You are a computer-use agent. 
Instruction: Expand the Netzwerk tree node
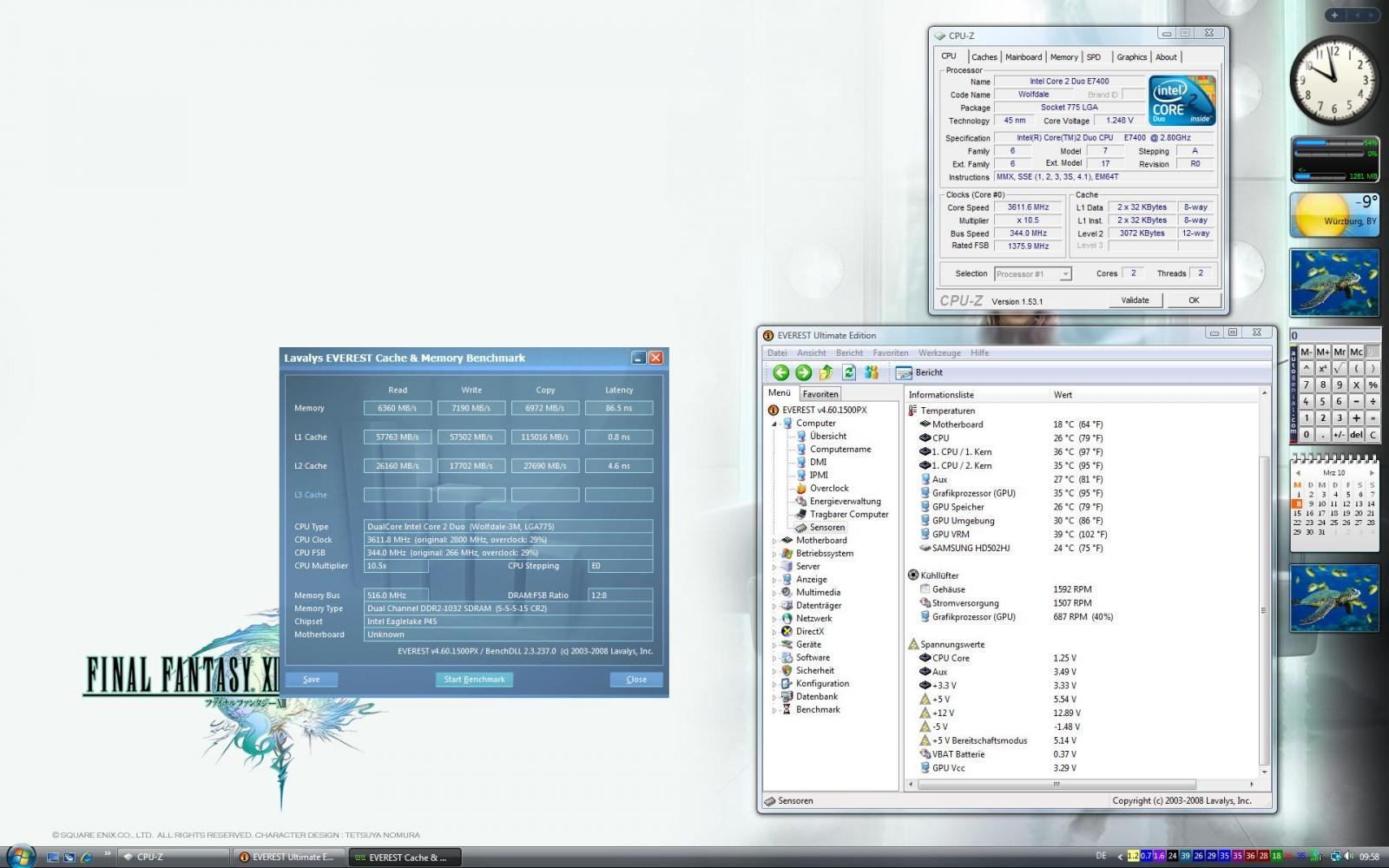[774, 619]
